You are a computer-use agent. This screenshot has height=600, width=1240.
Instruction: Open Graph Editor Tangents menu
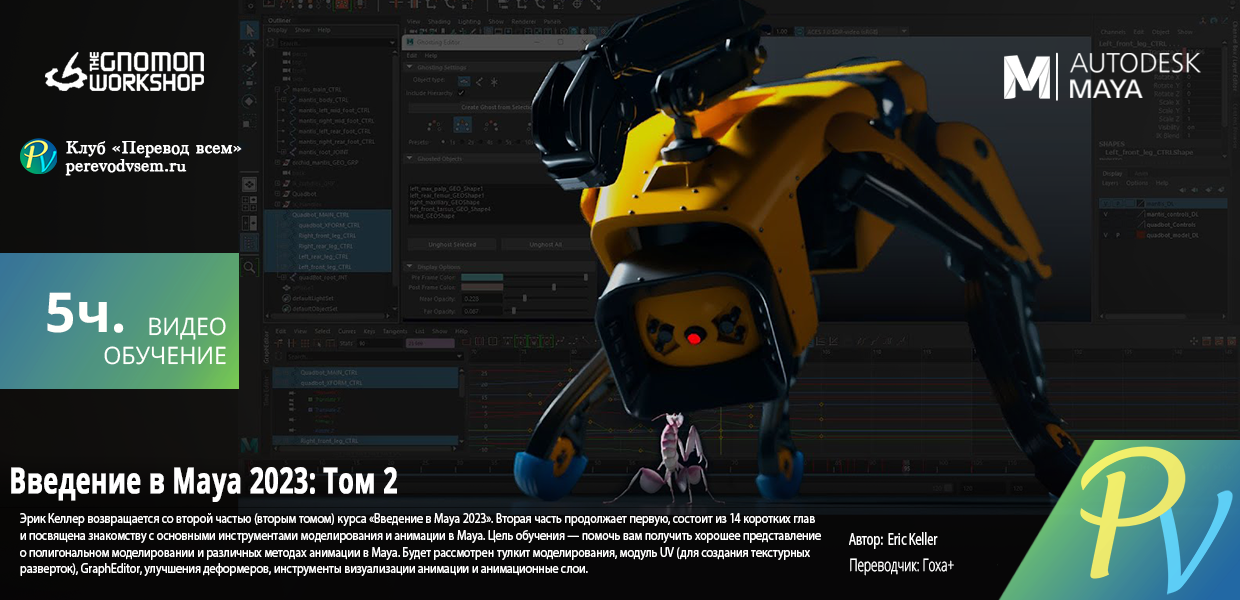(x=395, y=331)
